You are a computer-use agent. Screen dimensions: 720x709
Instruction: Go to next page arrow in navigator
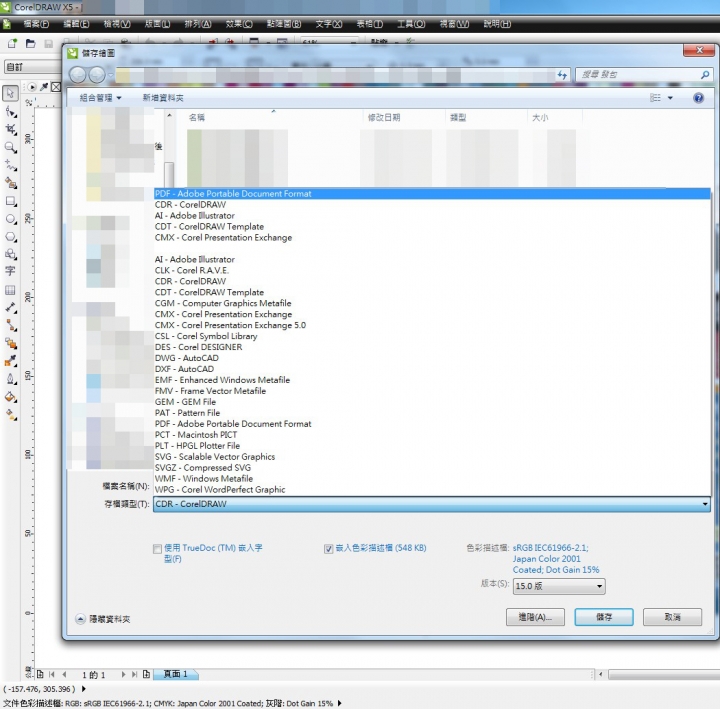(x=123, y=674)
